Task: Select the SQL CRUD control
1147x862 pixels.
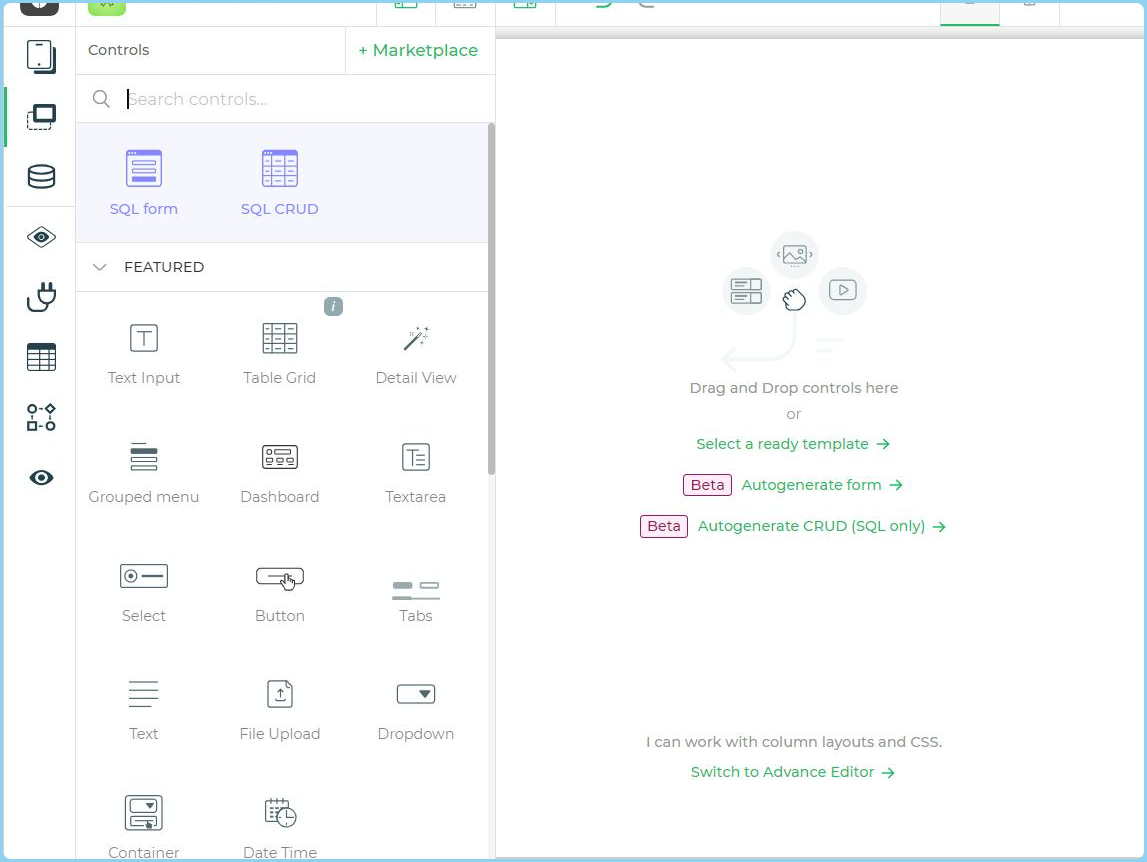Action: [x=279, y=169]
